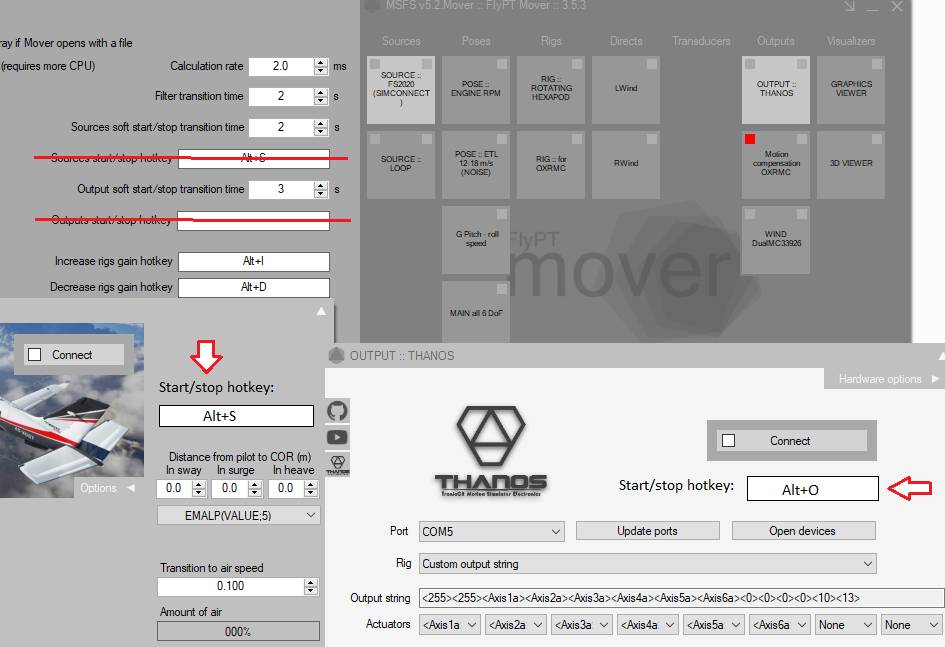Click the Calculation rate stepper arrows
This screenshot has height=647, width=945.
tap(321, 66)
